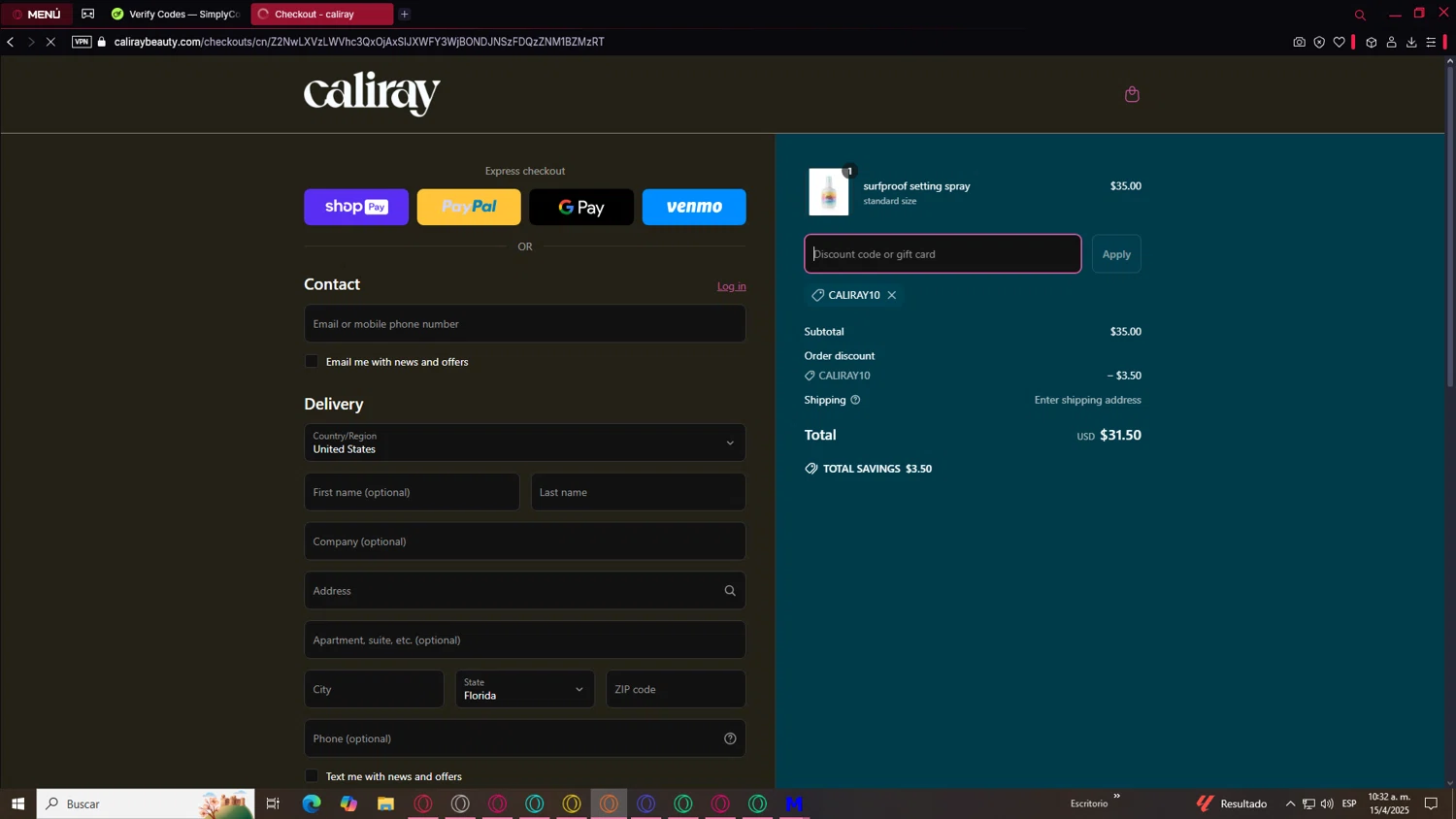Image resolution: width=1456 pixels, height=819 pixels.
Task: Check Email me with news and offers
Action: (x=312, y=361)
